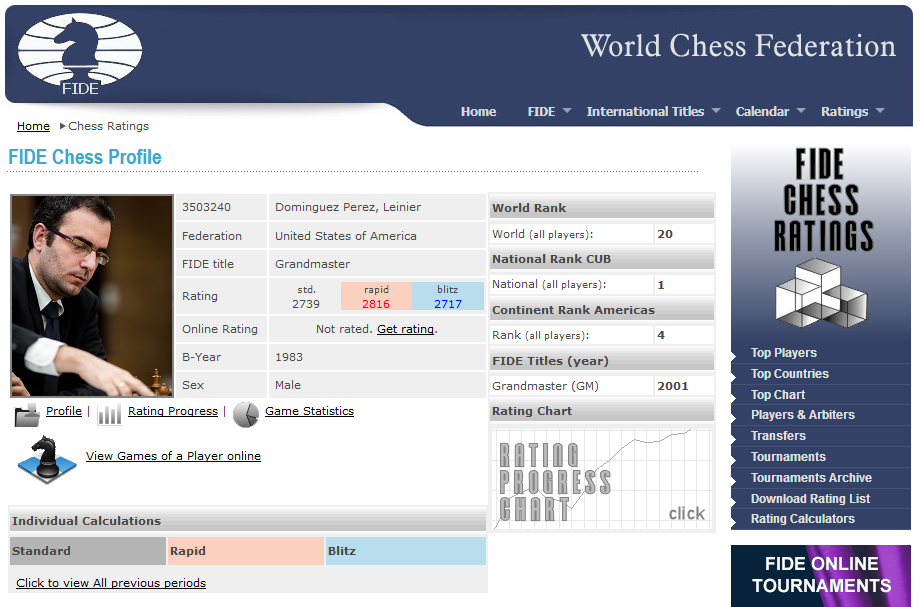Select the rapid rating 2816 cell
This screenshot has width=922, height=607.
pyautogui.click(x=376, y=296)
